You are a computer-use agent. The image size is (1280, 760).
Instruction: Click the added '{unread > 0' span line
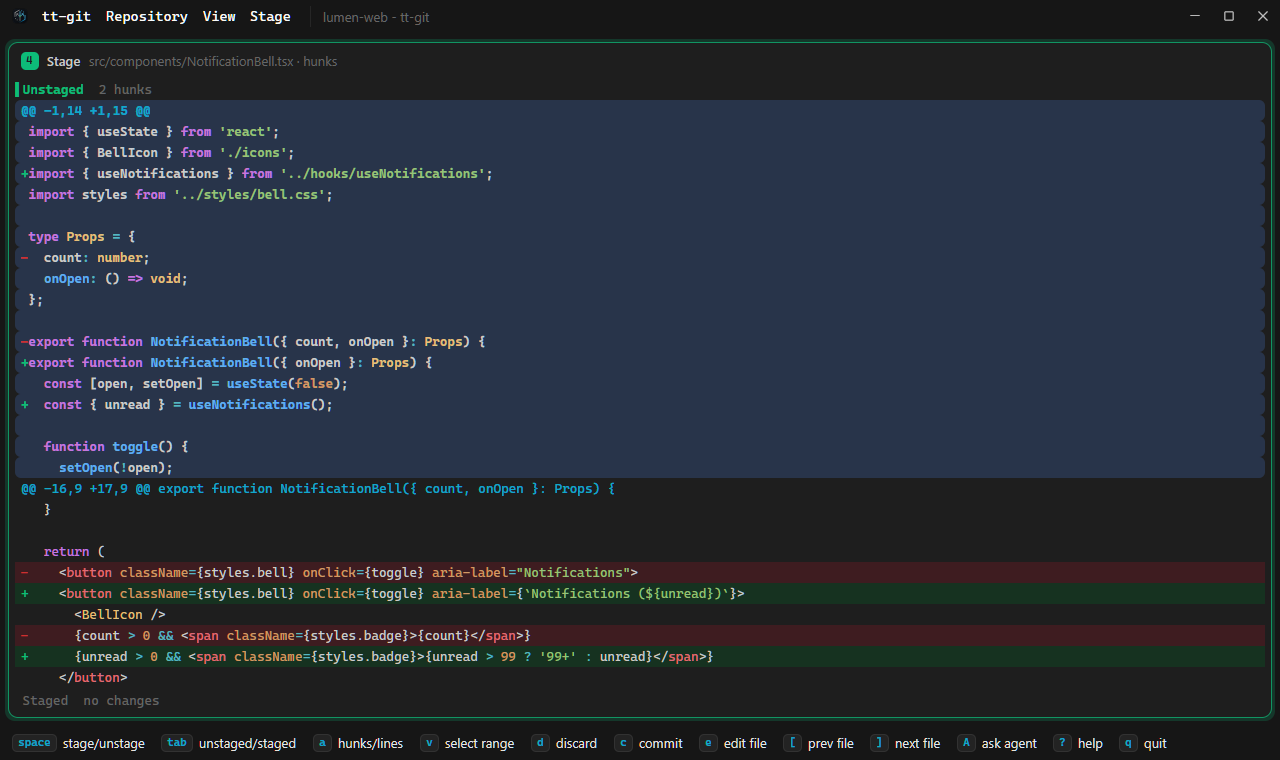pos(640,656)
